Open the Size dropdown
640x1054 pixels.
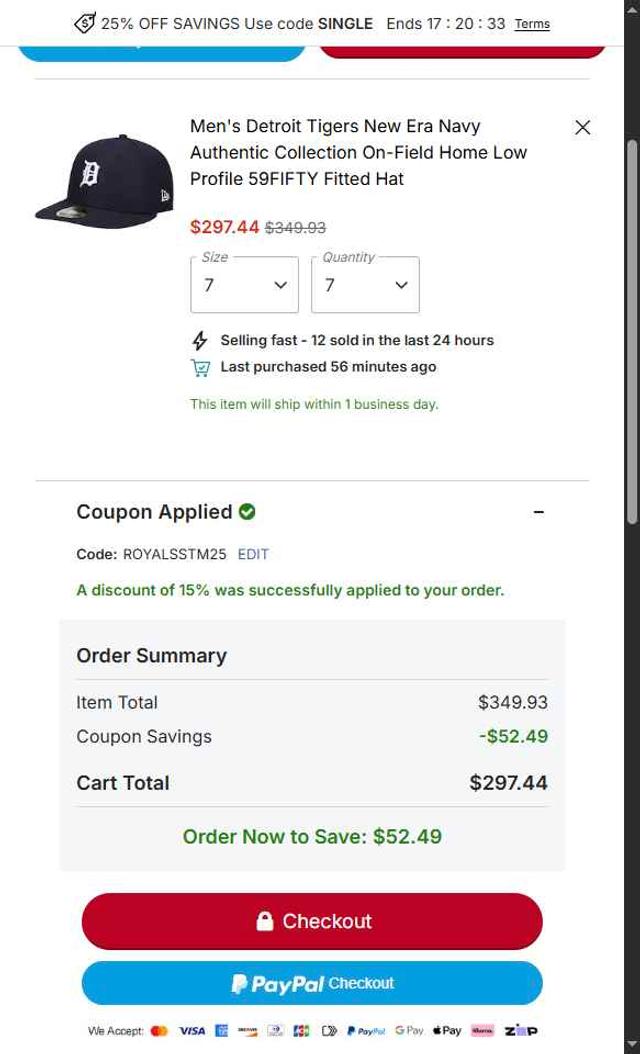(x=245, y=285)
